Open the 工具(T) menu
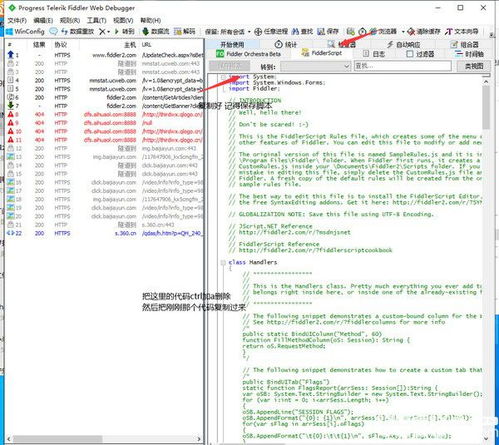The width and height of the screenshot is (499, 445). pyautogui.click(x=96, y=20)
